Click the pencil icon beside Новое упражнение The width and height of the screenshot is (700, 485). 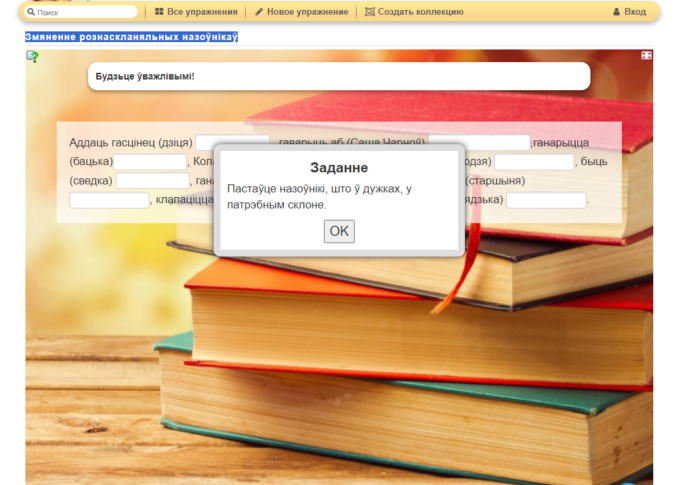click(260, 12)
